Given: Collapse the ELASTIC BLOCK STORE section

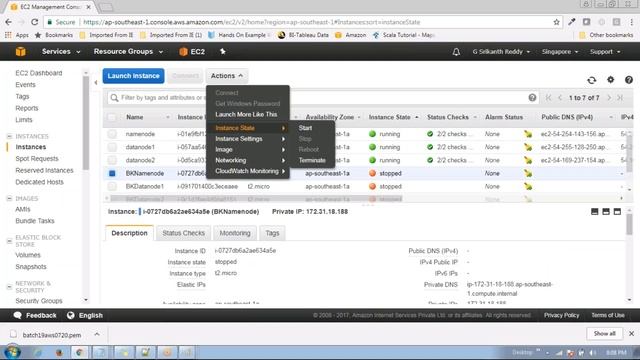Looking at the screenshot, I should [x=9, y=241].
